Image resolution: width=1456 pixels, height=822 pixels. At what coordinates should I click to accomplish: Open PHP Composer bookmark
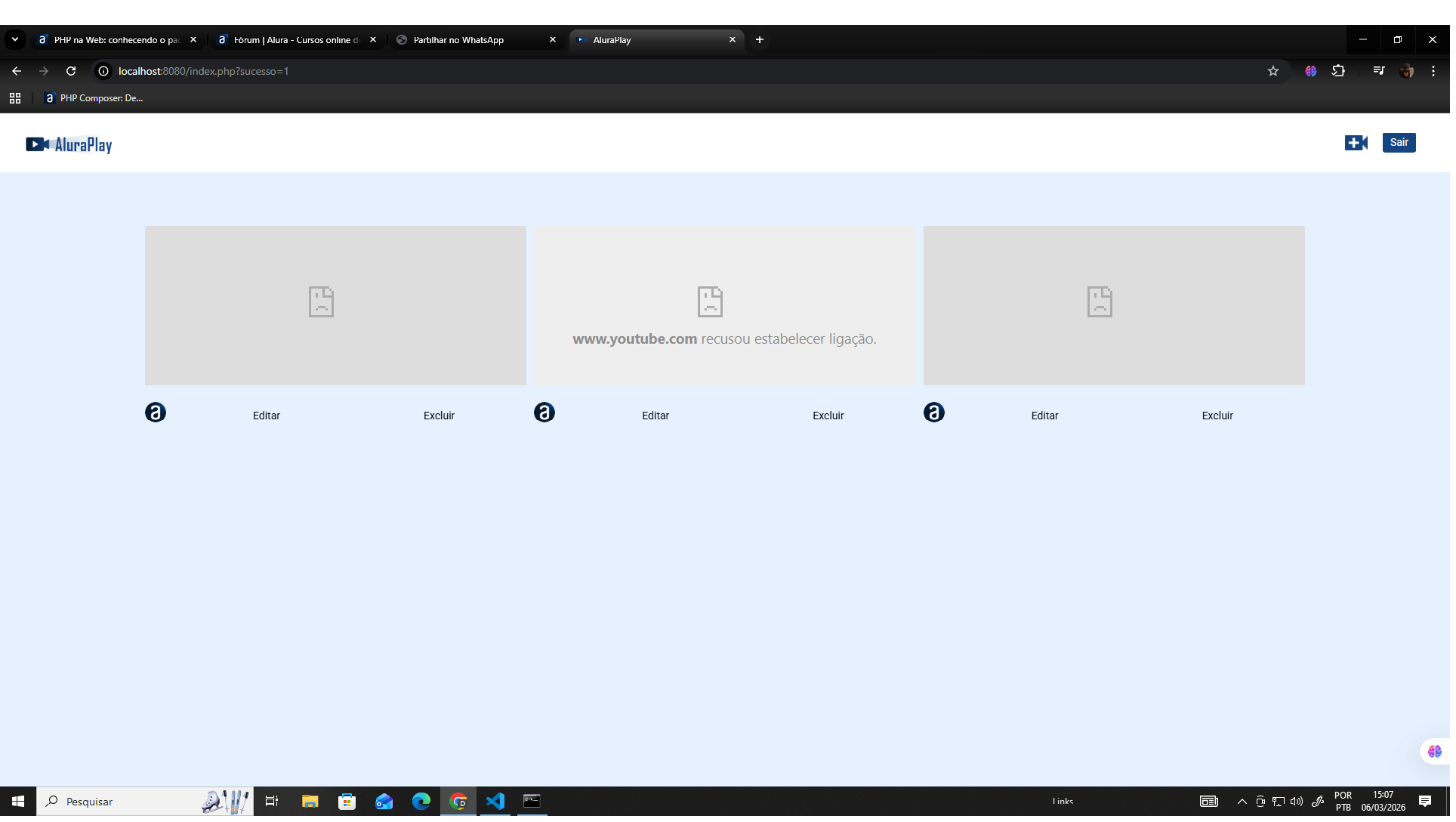tap(94, 99)
